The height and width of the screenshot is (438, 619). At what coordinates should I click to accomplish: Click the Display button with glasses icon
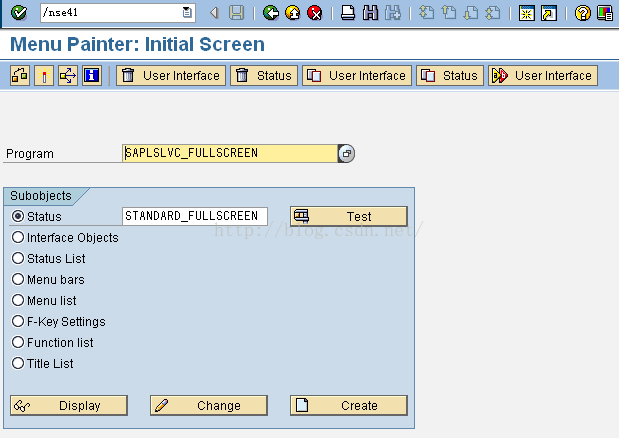point(69,405)
